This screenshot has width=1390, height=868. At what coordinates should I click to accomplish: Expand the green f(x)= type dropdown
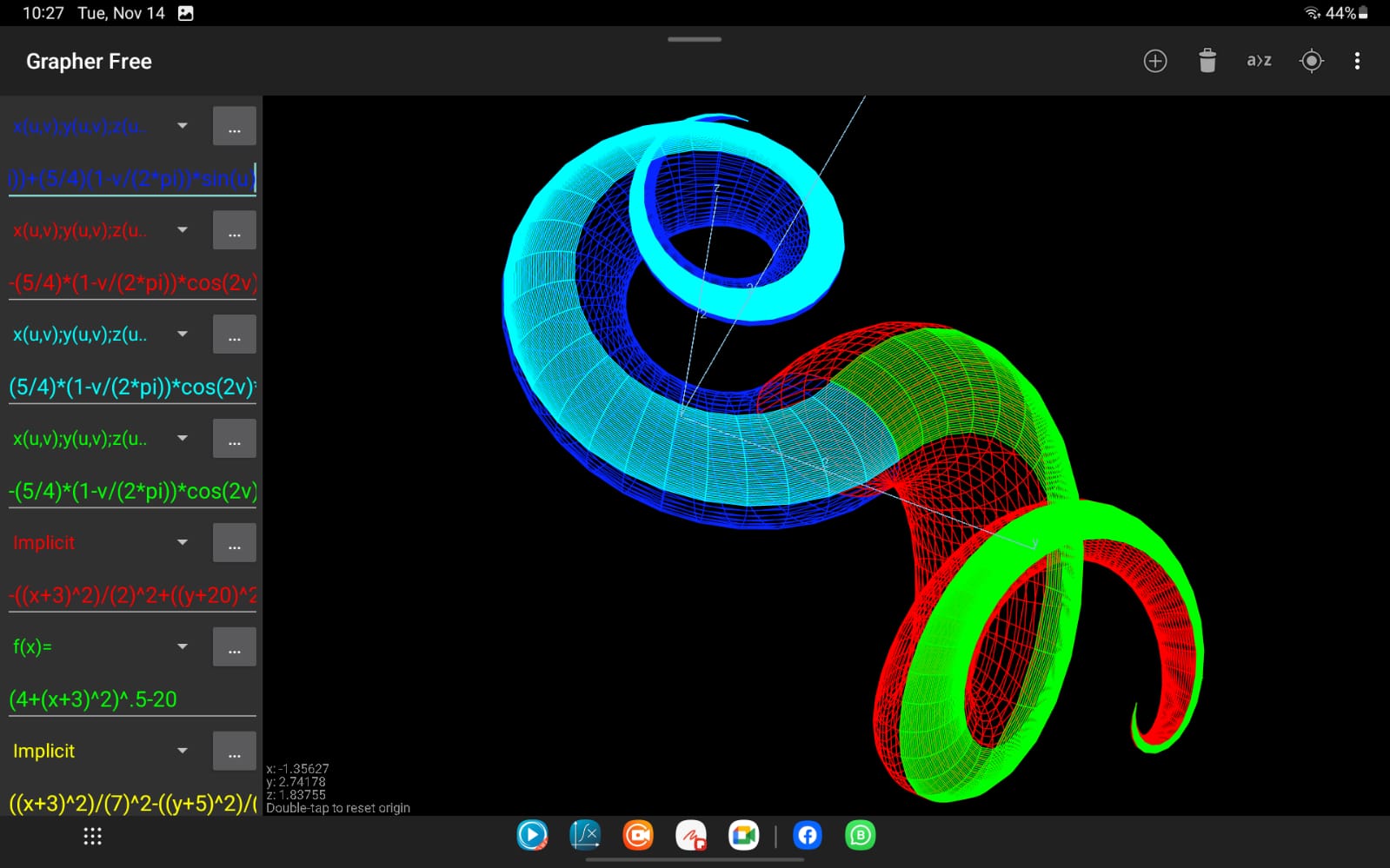(183, 647)
